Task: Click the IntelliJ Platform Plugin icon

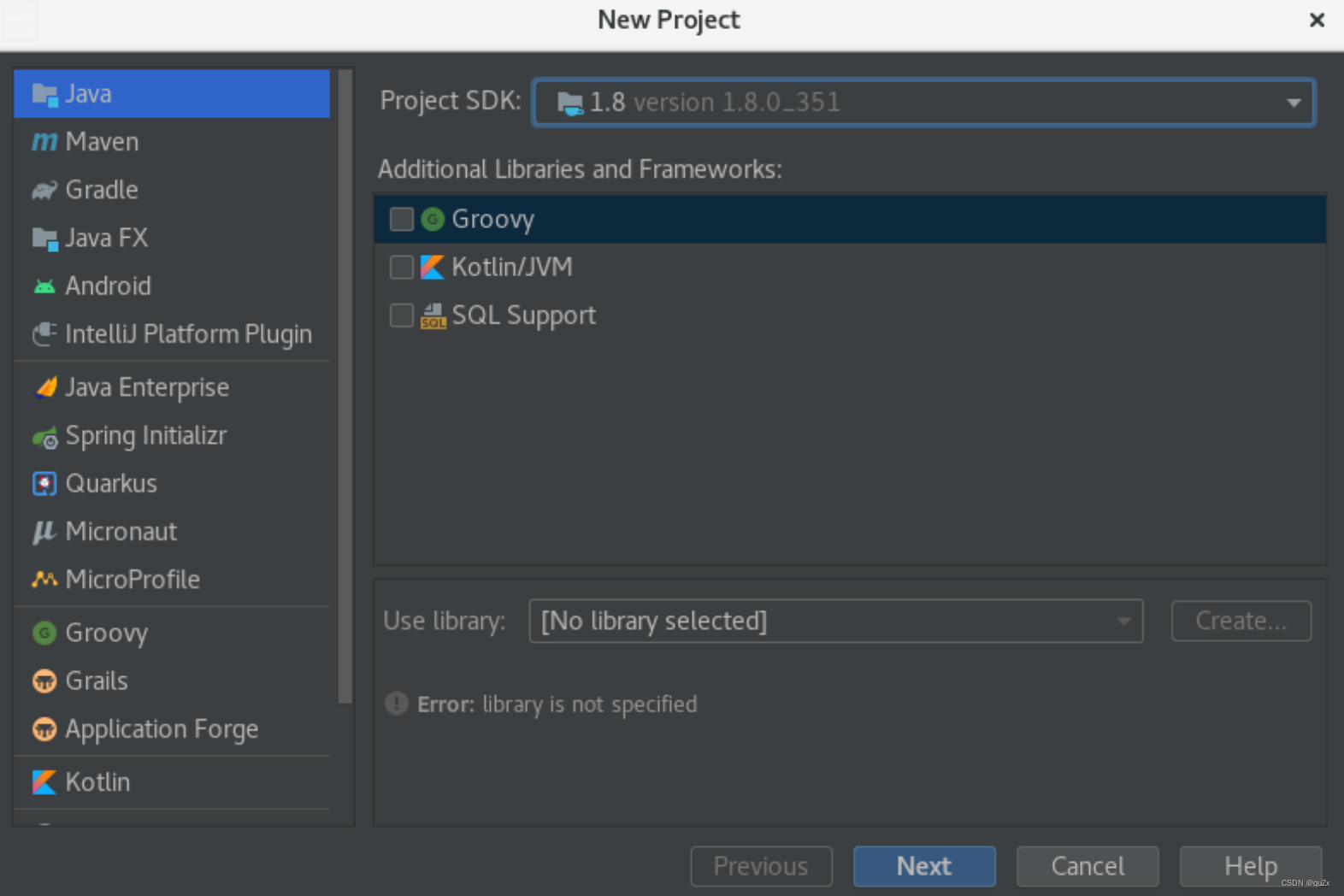Action: point(44,334)
